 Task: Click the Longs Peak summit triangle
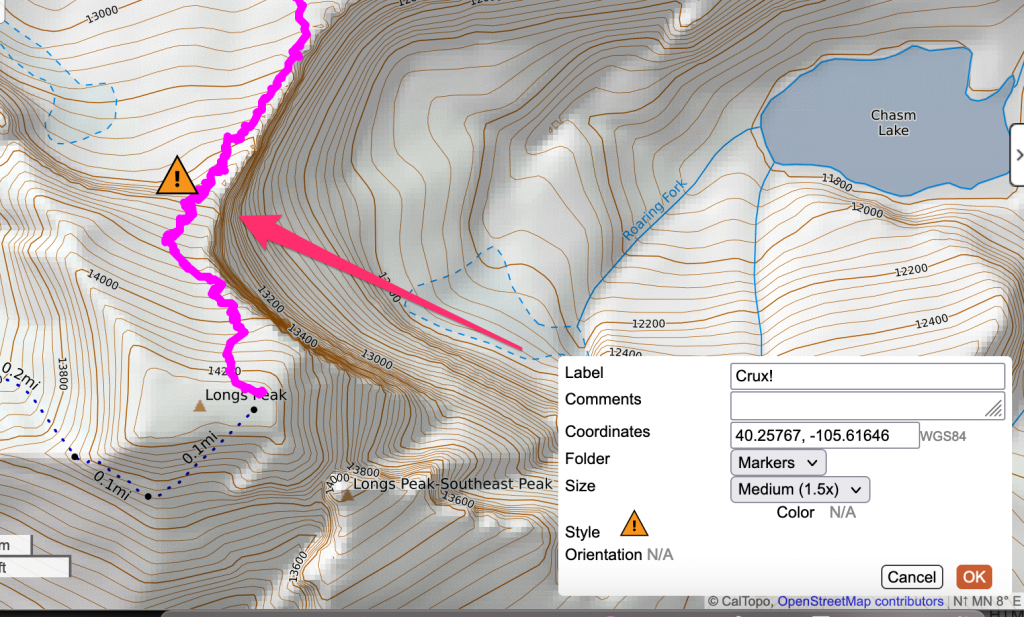[199, 405]
